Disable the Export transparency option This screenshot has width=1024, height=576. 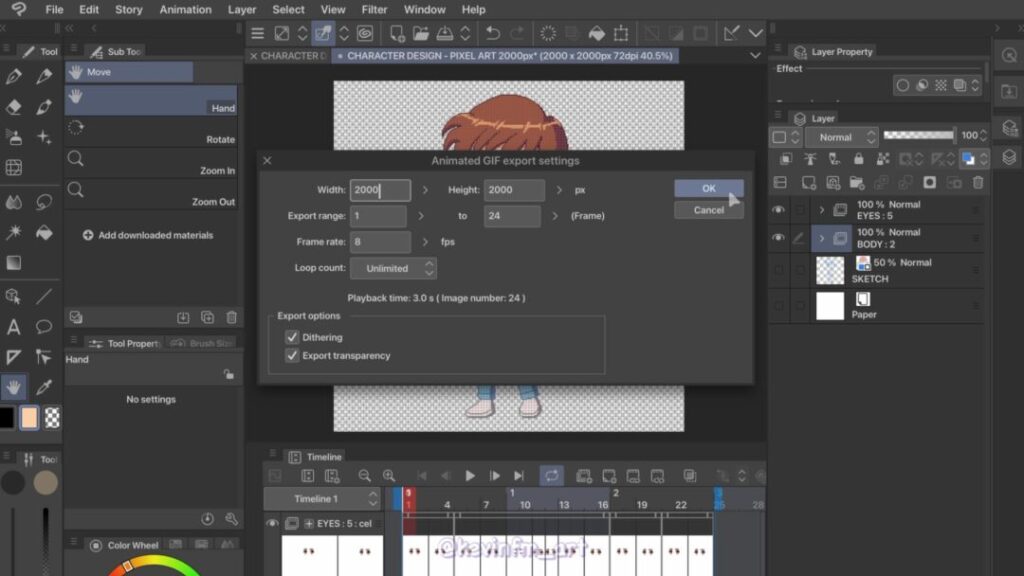292,356
